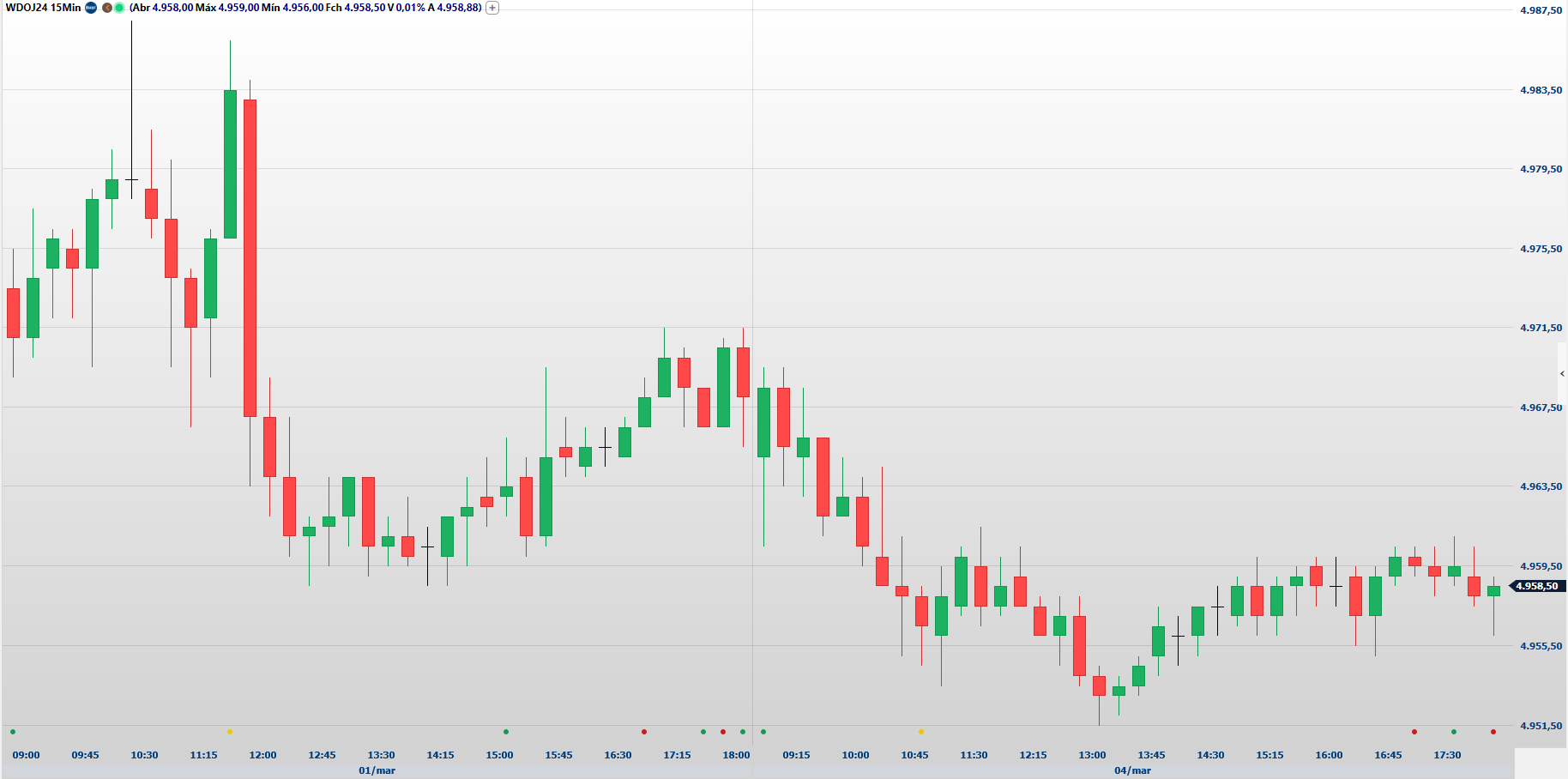1568x779 pixels.
Task: Click the green status circle in chart header
Action: pos(119,8)
